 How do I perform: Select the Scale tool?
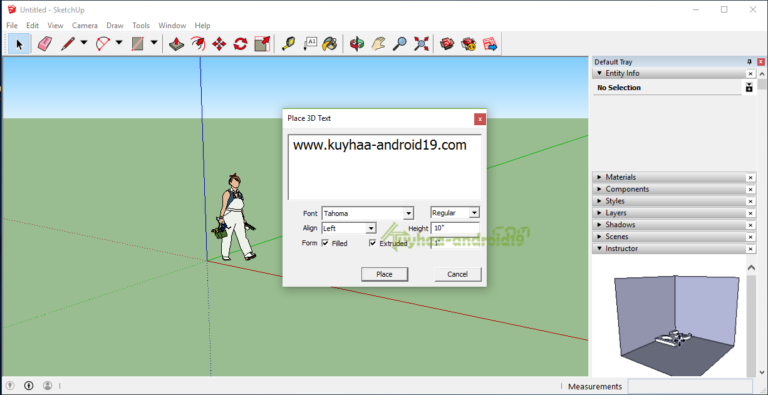[262, 44]
